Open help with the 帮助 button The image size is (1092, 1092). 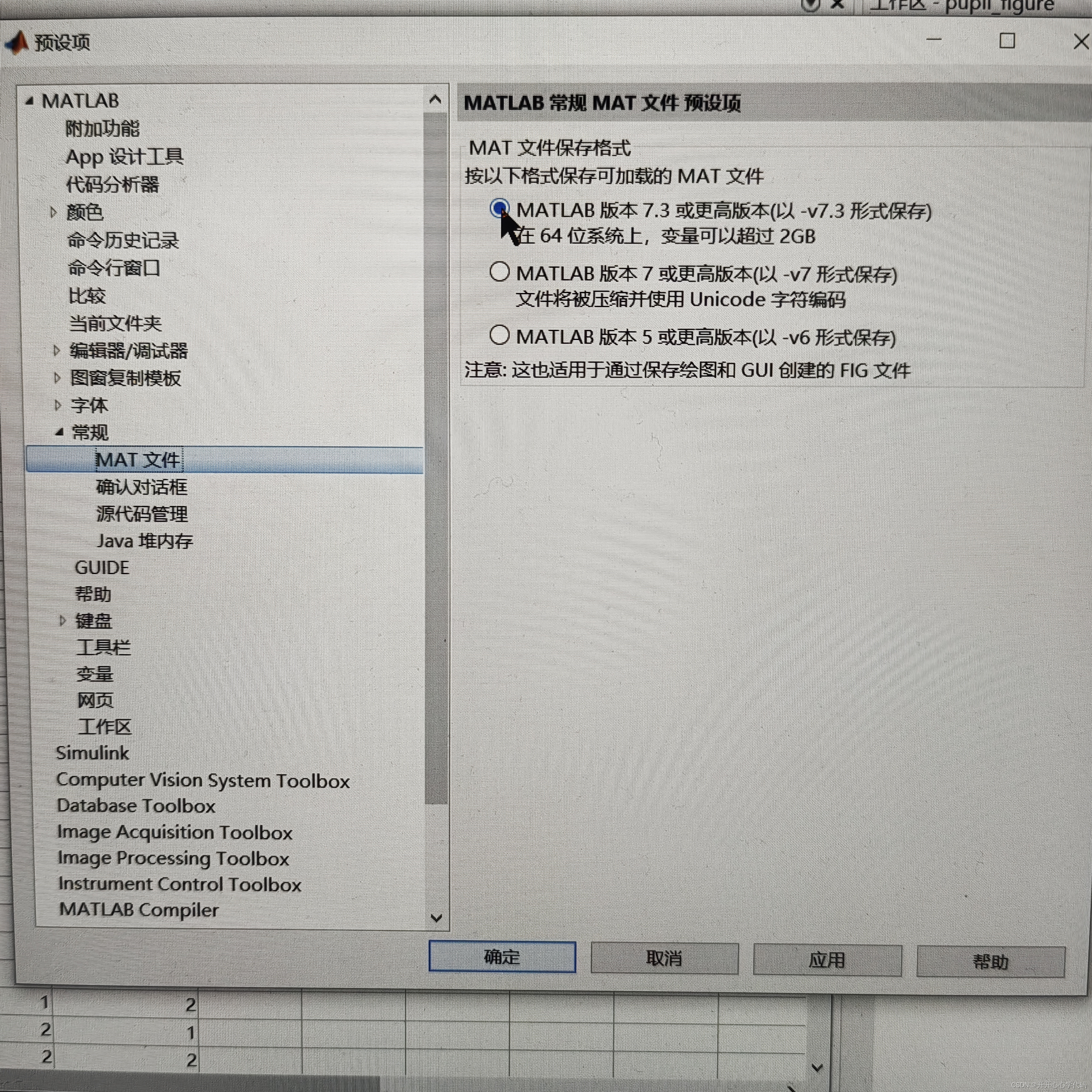(990, 961)
